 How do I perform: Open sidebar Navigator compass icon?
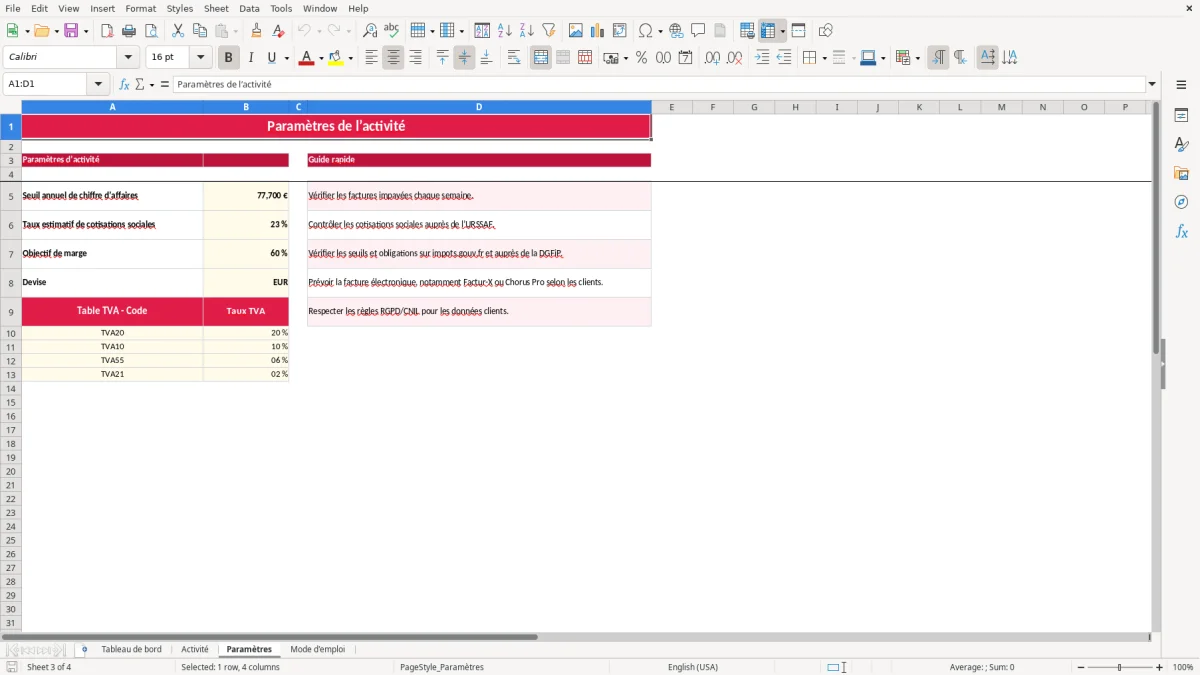tap(1181, 203)
